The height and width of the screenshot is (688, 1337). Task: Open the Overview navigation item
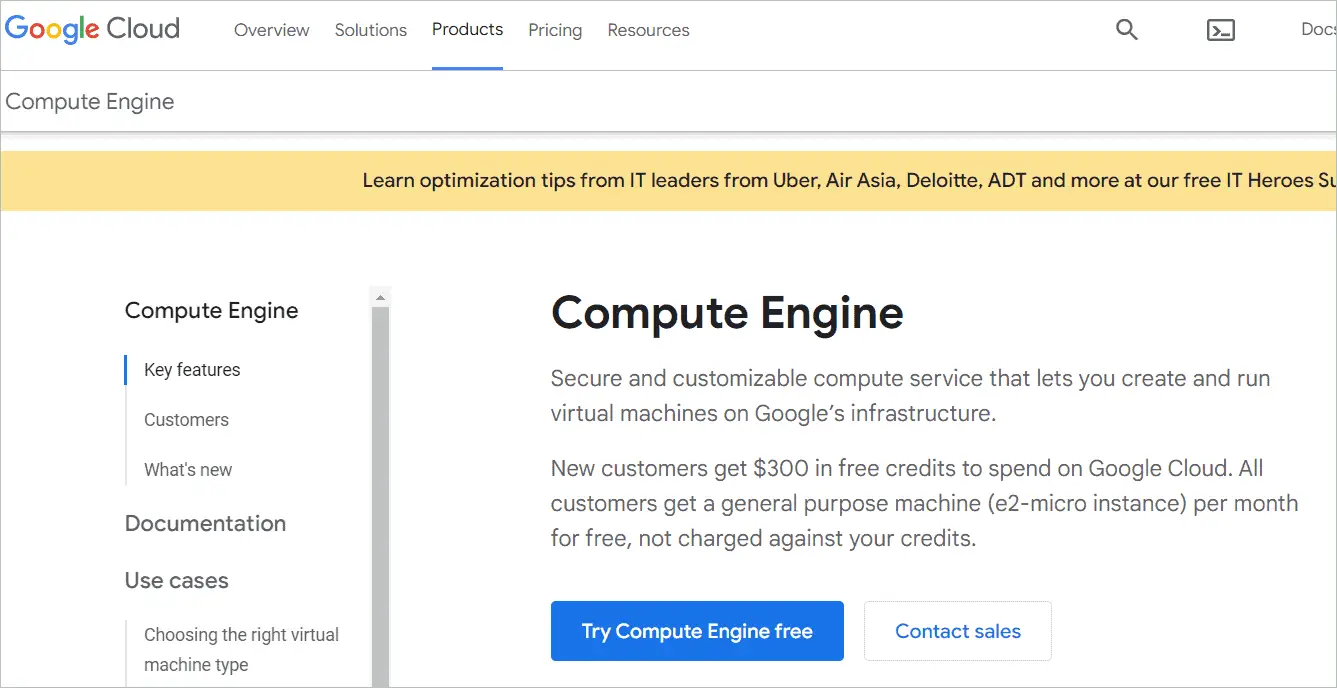(x=272, y=30)
